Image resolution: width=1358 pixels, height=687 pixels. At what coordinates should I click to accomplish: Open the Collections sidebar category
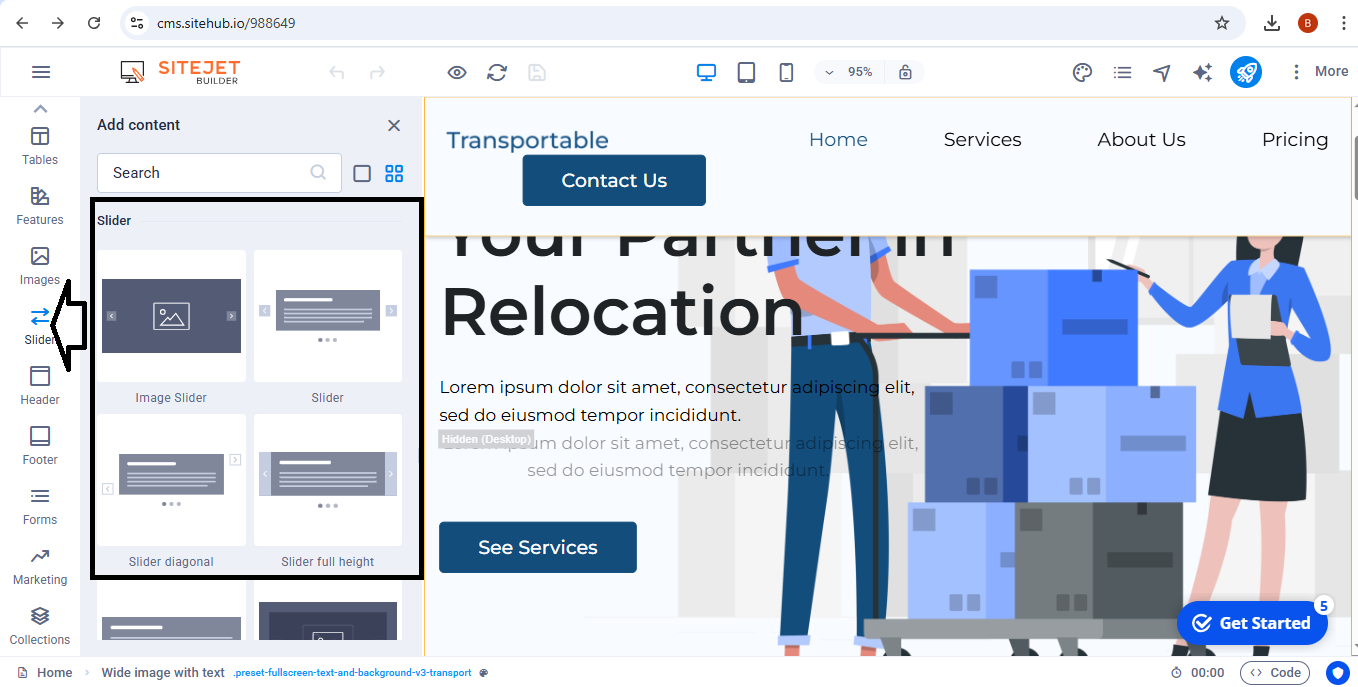coord(40,626)
